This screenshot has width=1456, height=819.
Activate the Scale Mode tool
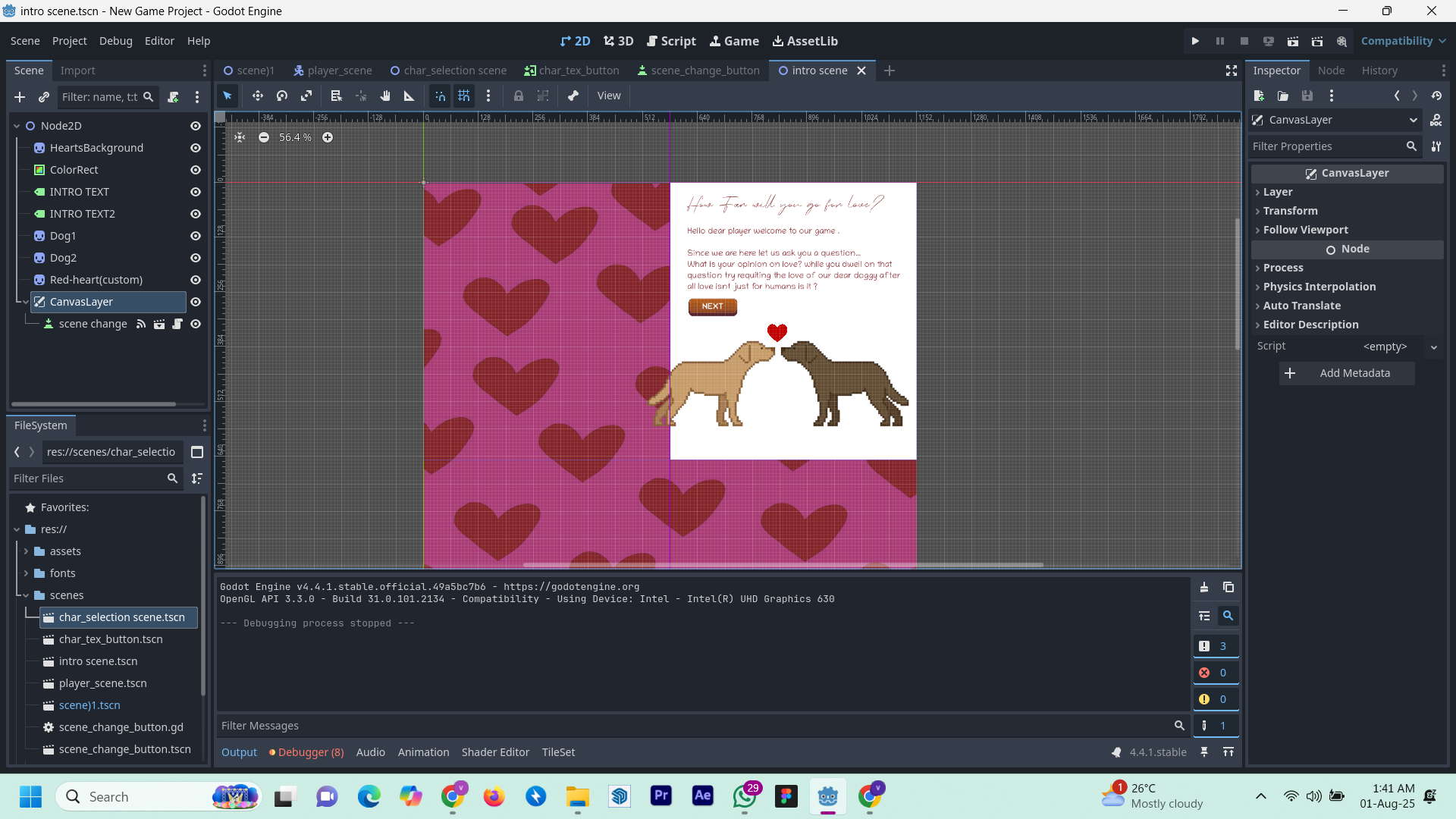point(306,96)
